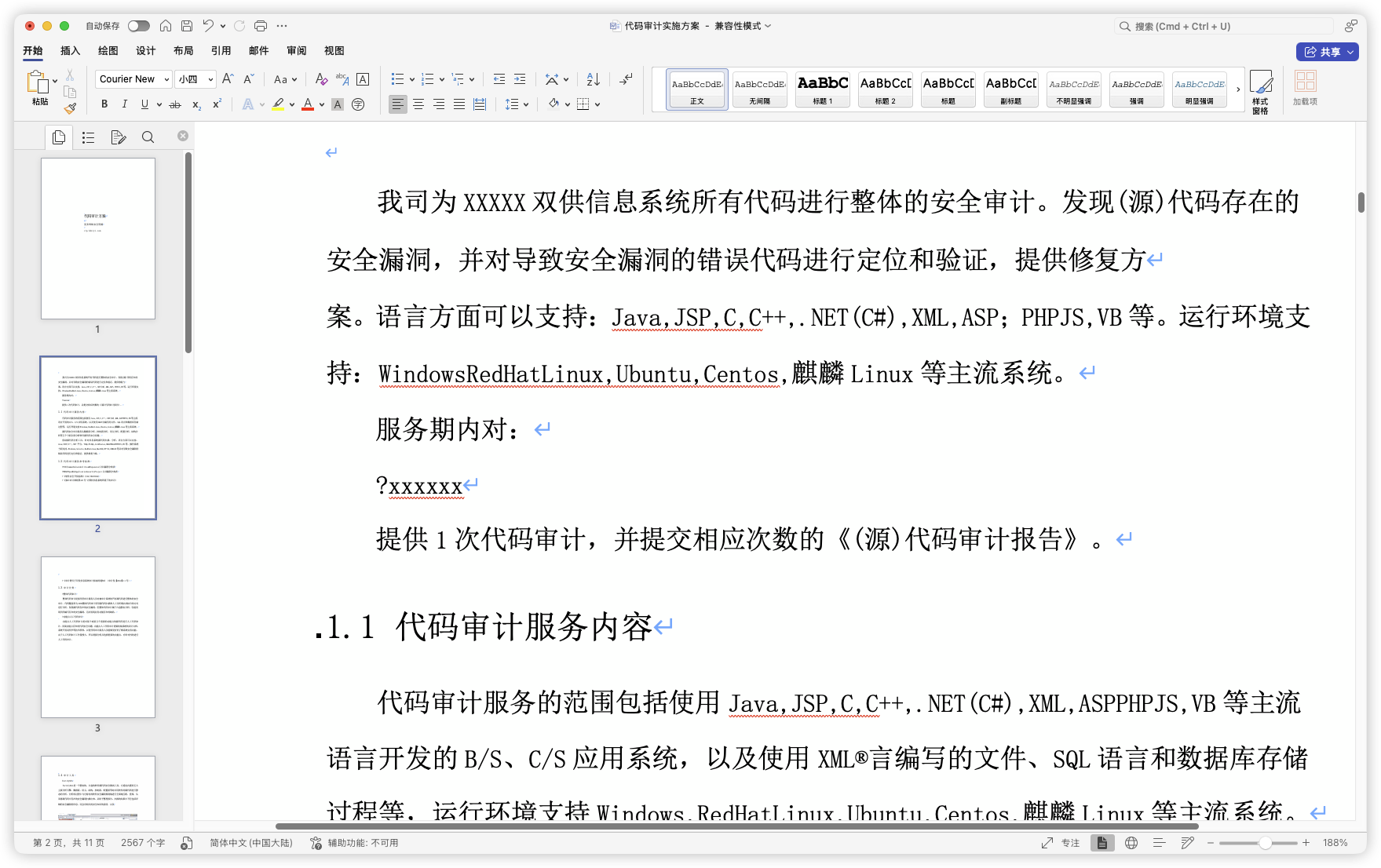Apply underline to the text
Screen dimensions: 1381x868
[x=144, y=104]
